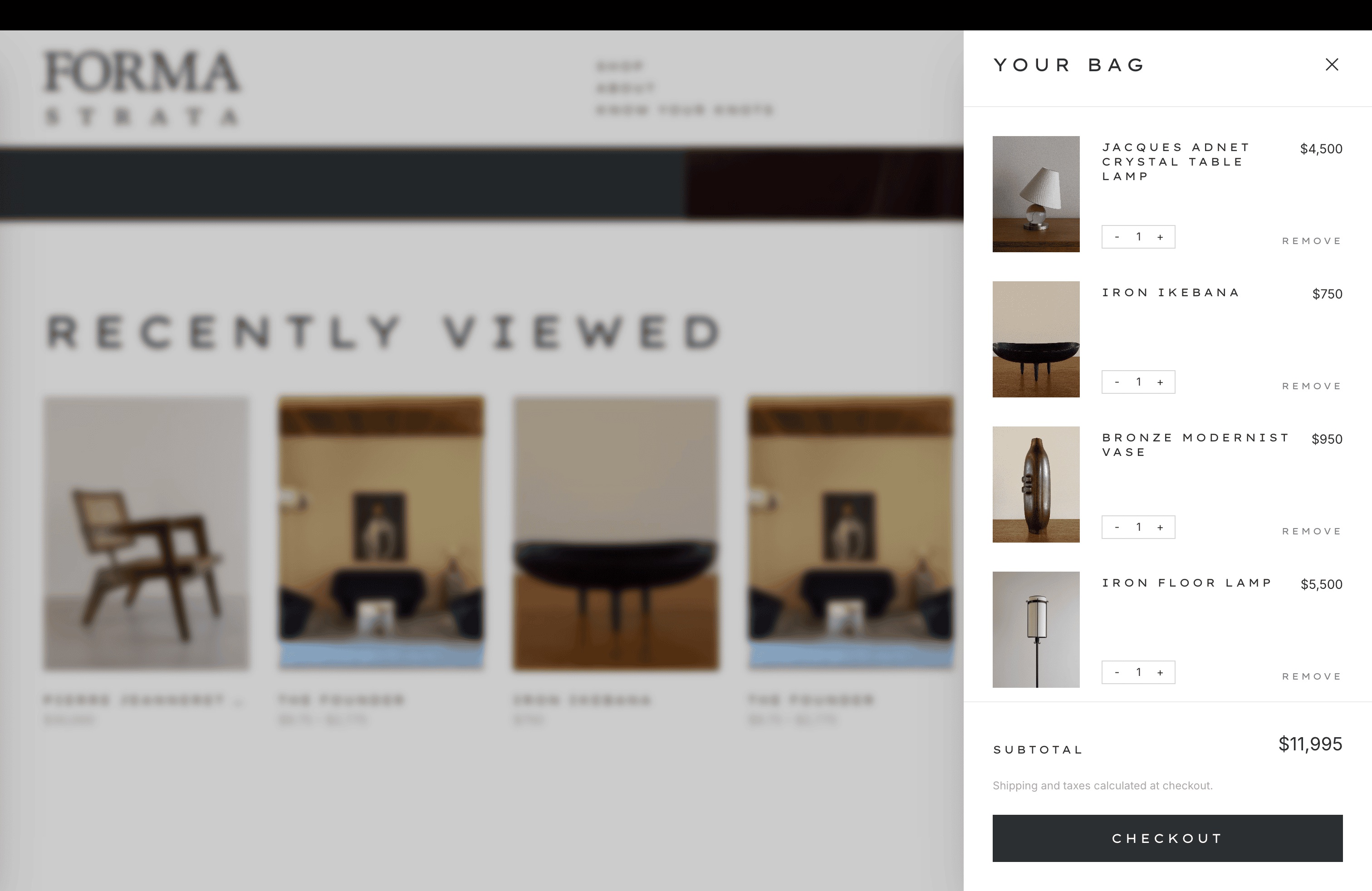Image resolution: width=1372 pixels, height=891 pixels.
Task: Remove Iron Floor Lamp from bag
Action: point(1312,676)
